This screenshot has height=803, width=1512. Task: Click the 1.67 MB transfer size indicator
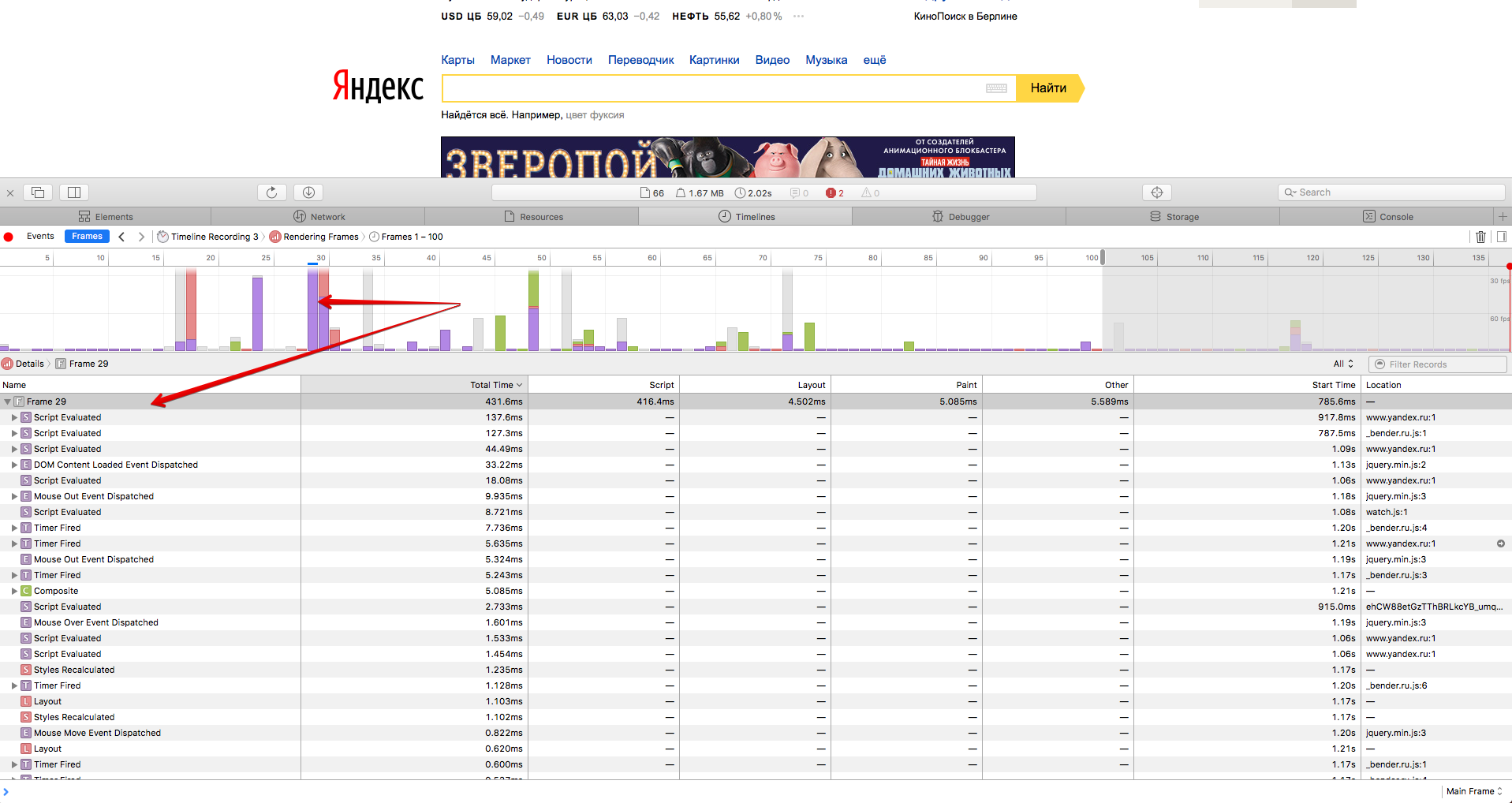(x=700, y=193)
